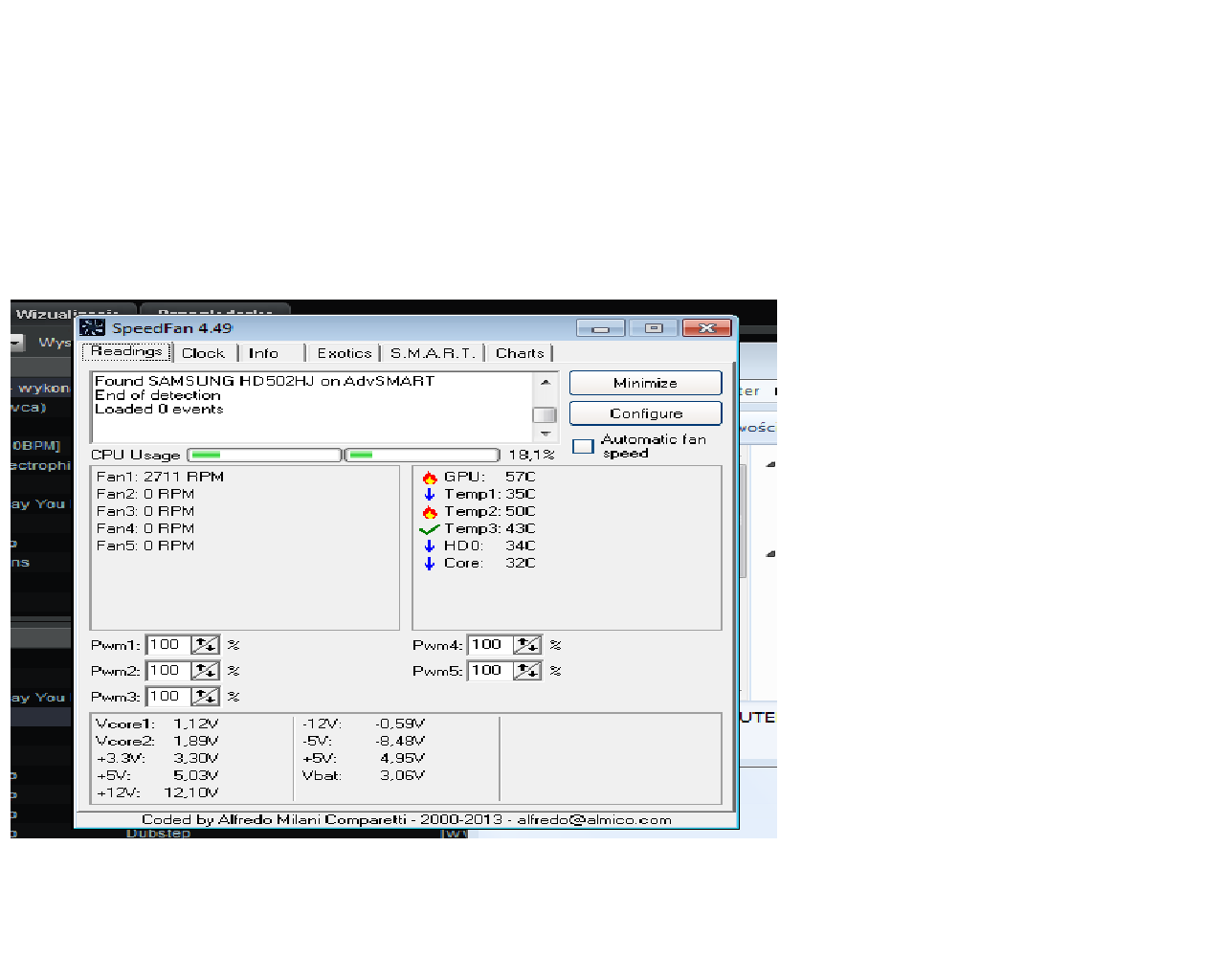Click the log box scrollbar thumb
Image resolution: width=1225 pixels, height=980 pixels.
(x=545, y=414)
